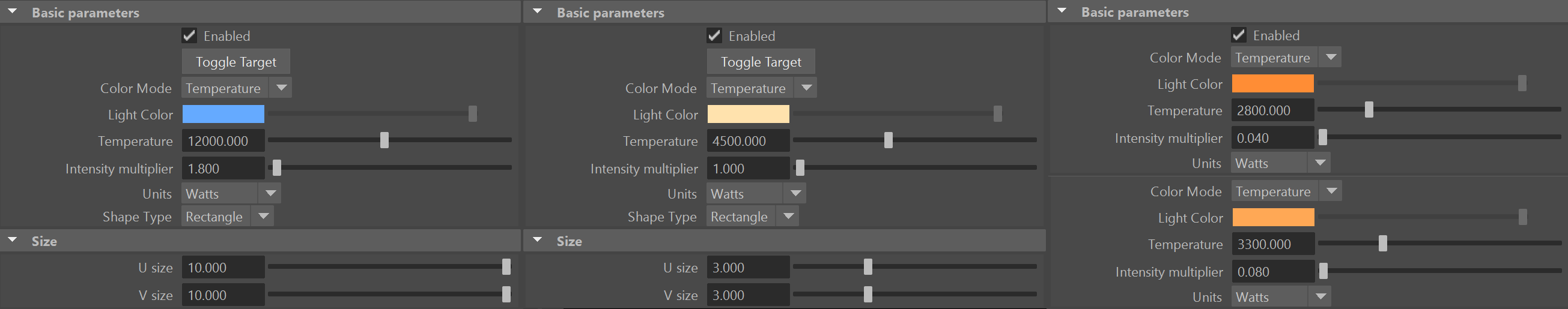This screenshot has height=309, width=1568.
Task: Uncheck Enabled in the 4500 temperature light panel
Action: tap(714, 36)
